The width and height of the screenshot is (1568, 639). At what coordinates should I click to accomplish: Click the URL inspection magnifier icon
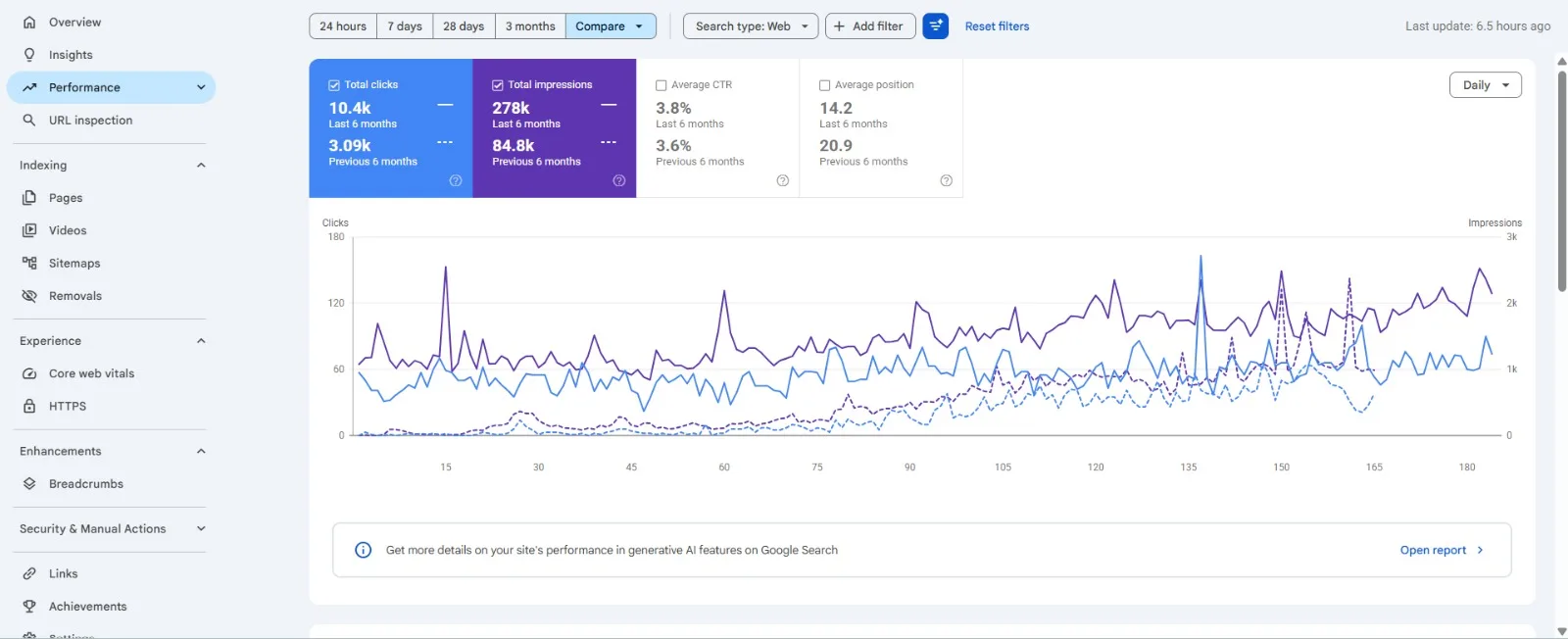point(29,120)
